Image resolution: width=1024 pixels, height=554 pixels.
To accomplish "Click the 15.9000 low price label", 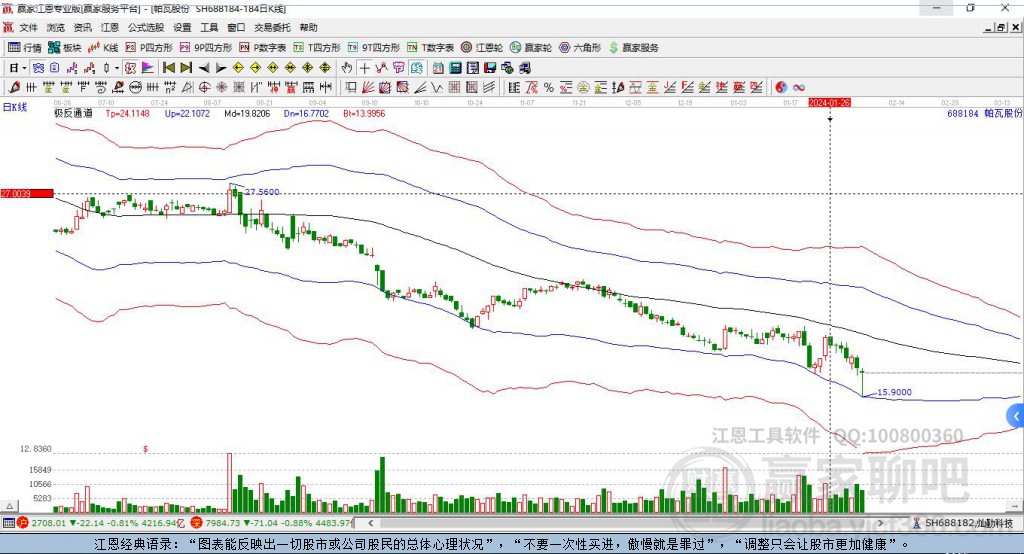I will coord(894,392).
